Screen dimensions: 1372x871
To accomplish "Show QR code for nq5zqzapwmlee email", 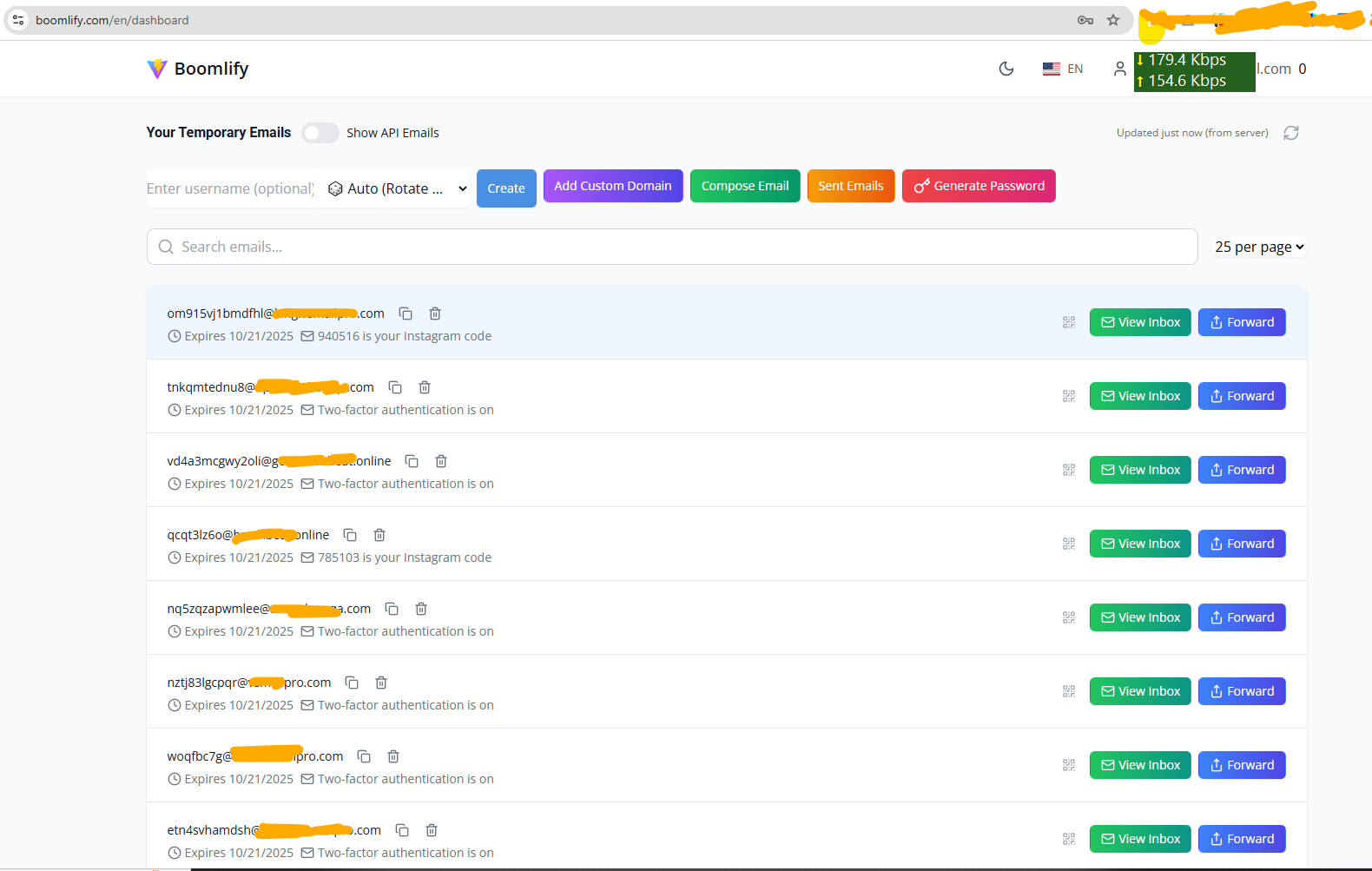I will click(1069, 617).
